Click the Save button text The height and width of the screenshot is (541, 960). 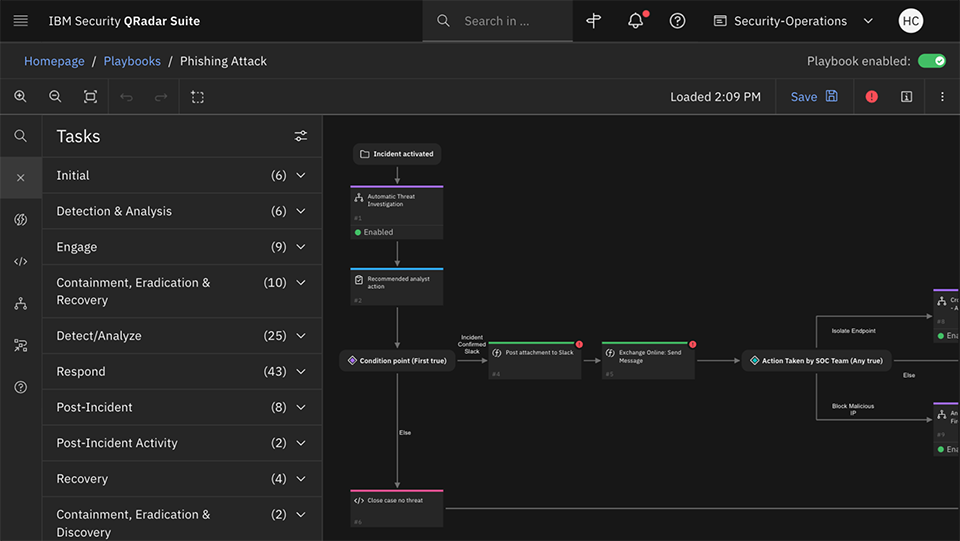(x=803, y=97)
